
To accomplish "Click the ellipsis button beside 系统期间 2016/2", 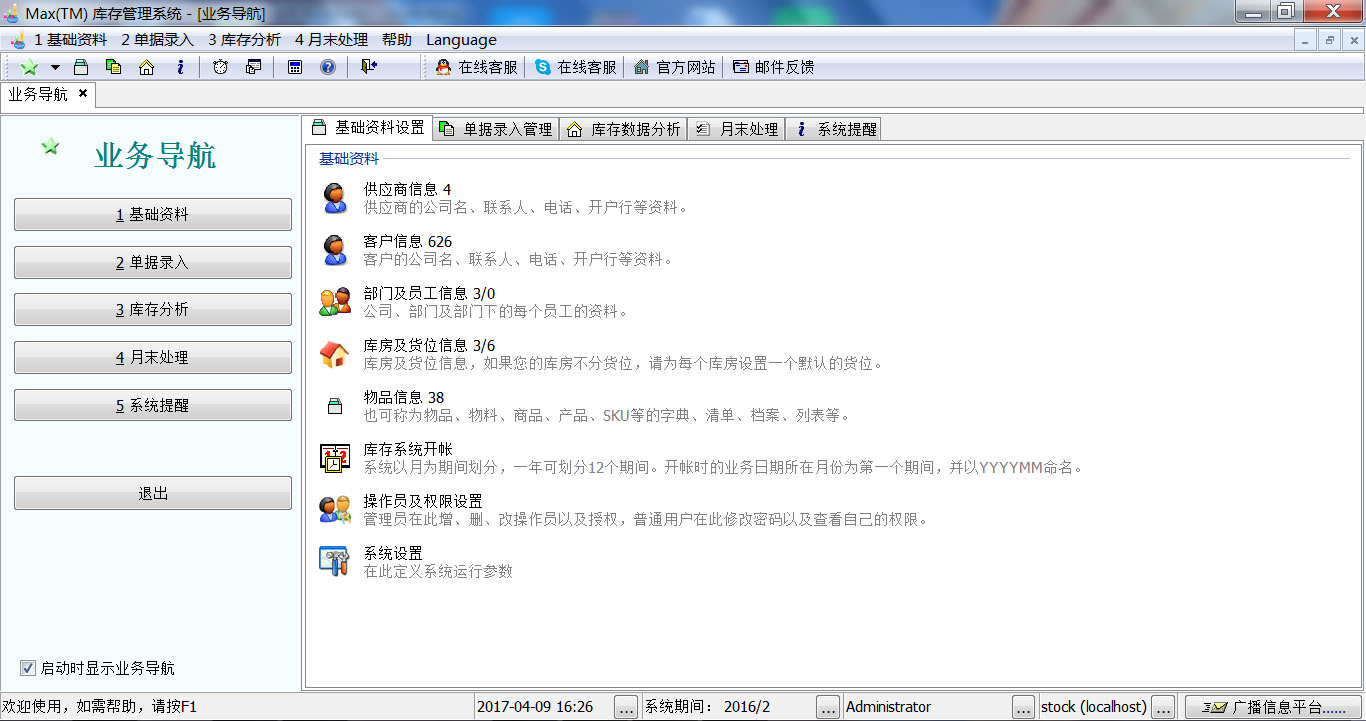I will 828,707.
